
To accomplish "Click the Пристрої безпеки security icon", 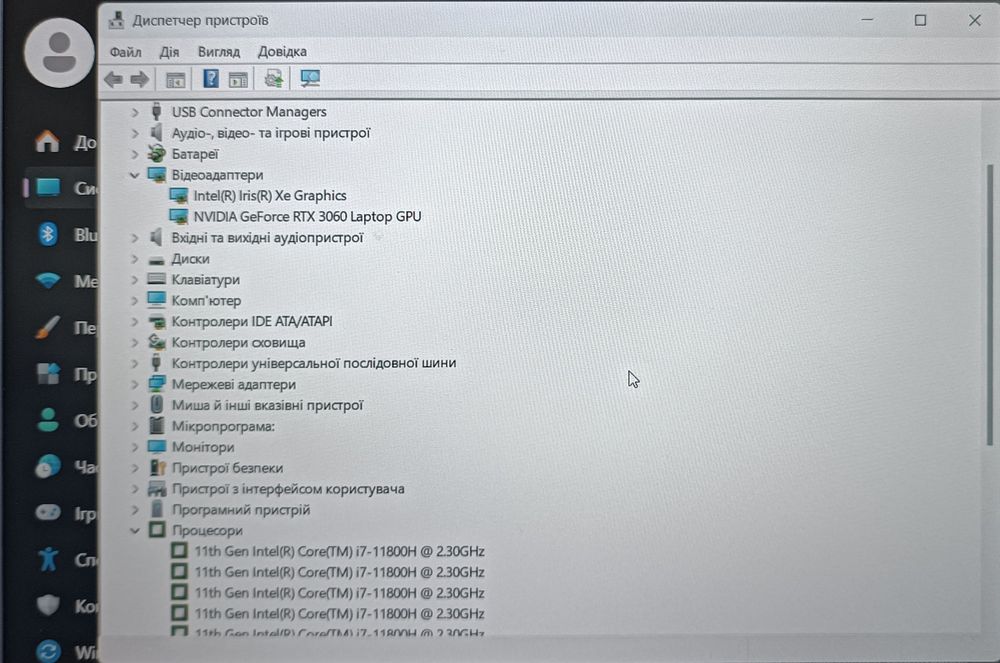I will (x=157, y=467).
